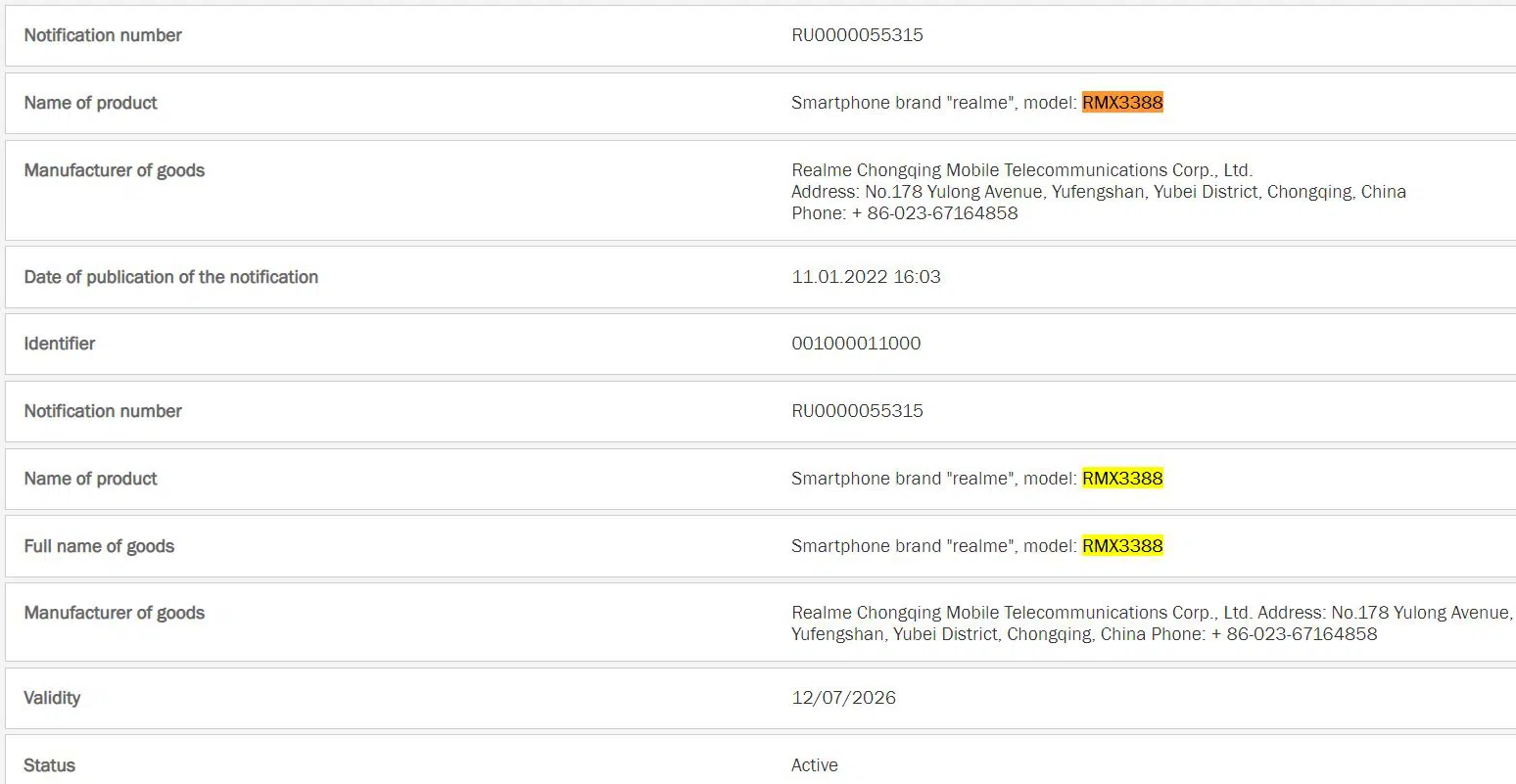The height and width of the screenshot is (784, 1516).
Task: Click the 'Identifier' row label
Action: 60,344
